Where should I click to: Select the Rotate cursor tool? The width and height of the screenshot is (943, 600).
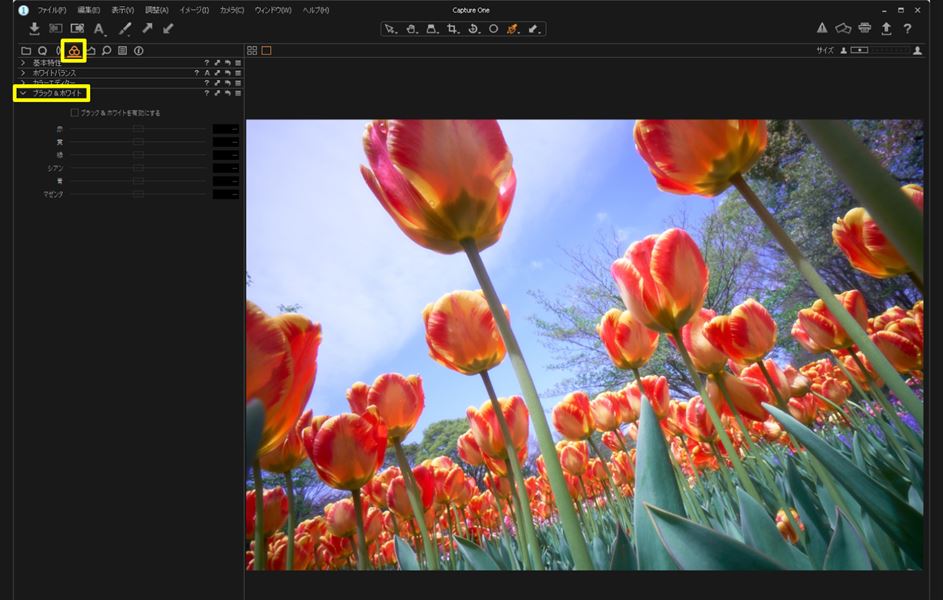pos(473,29)
